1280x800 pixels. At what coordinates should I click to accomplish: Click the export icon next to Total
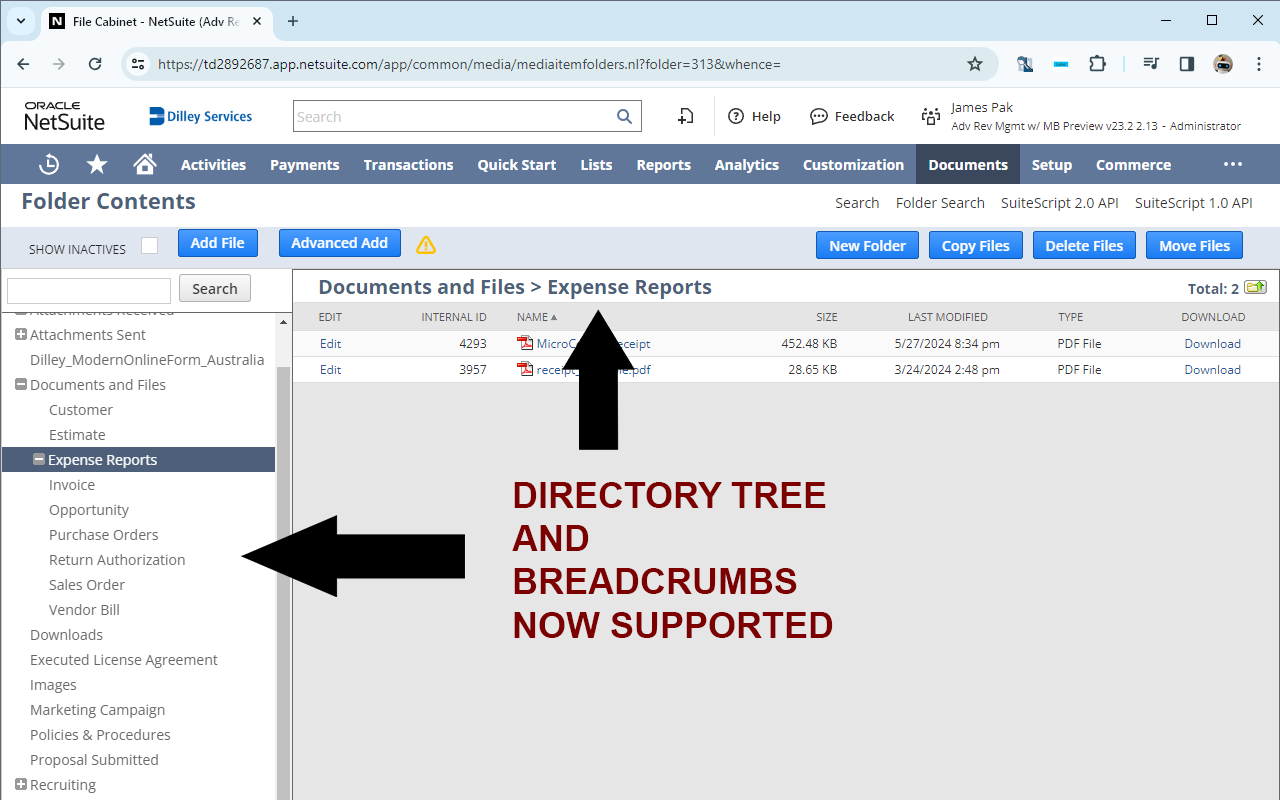[x=1255, y=288]
